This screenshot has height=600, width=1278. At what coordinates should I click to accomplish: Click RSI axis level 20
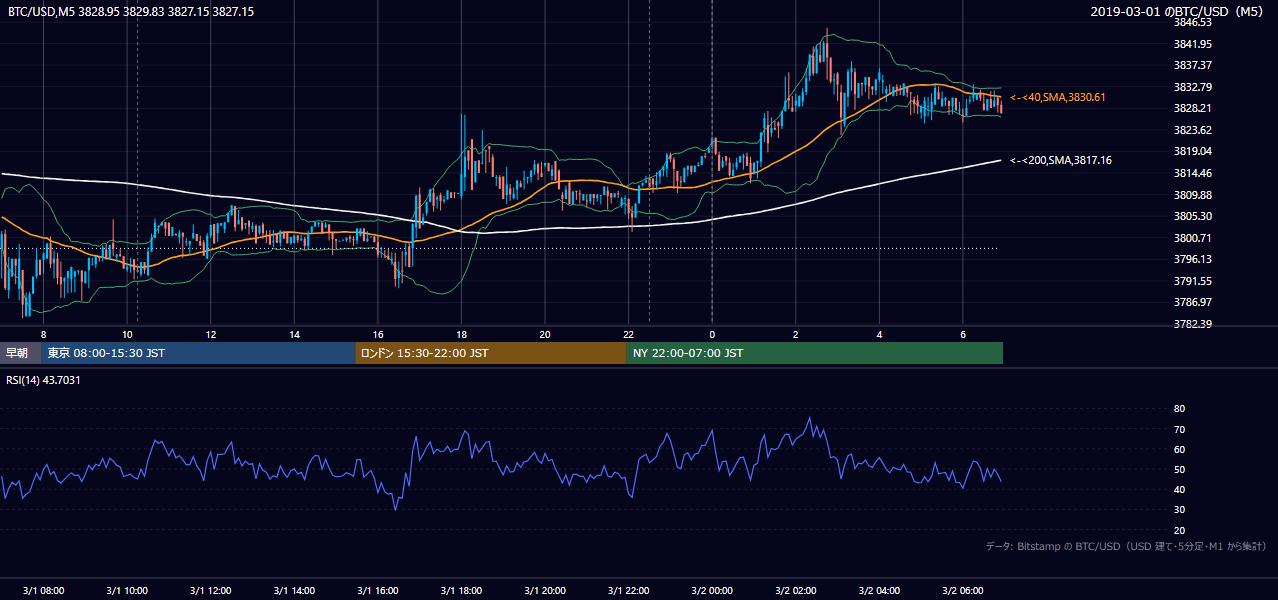1179,530
